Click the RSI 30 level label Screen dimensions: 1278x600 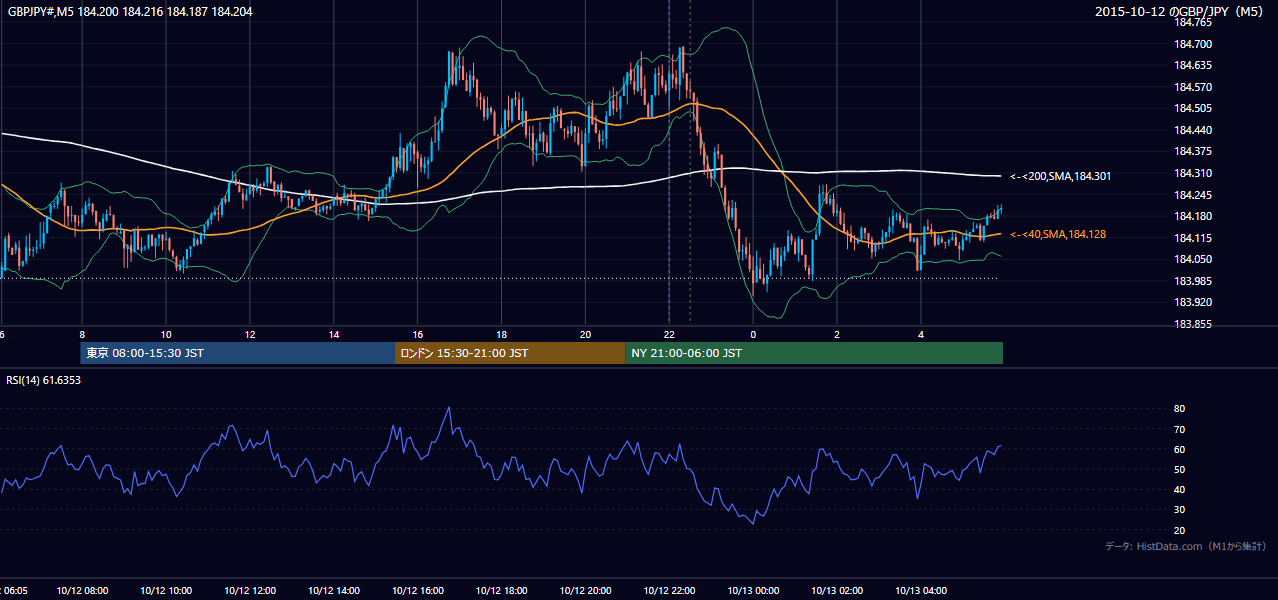click(x=1179, y=510)
